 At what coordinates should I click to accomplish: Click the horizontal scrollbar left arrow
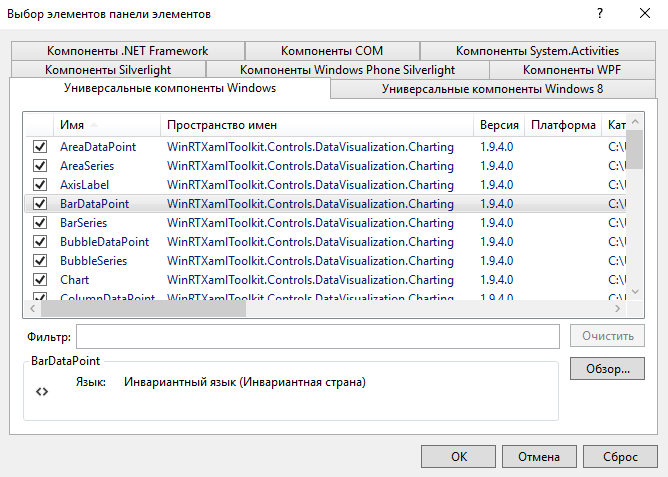click(33, 309)
